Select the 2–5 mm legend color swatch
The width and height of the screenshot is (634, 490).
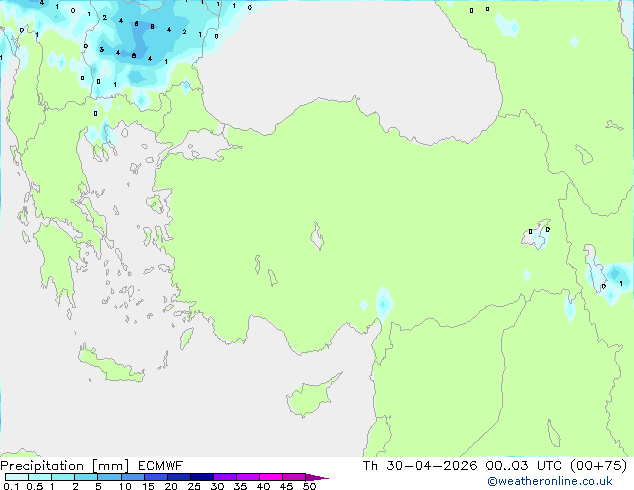(86, 477)
